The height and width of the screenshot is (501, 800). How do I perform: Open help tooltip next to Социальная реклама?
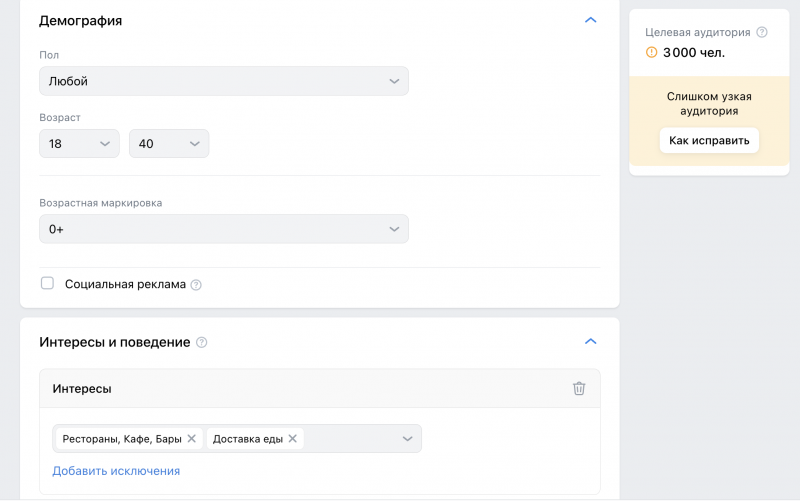tap(196, 285)
